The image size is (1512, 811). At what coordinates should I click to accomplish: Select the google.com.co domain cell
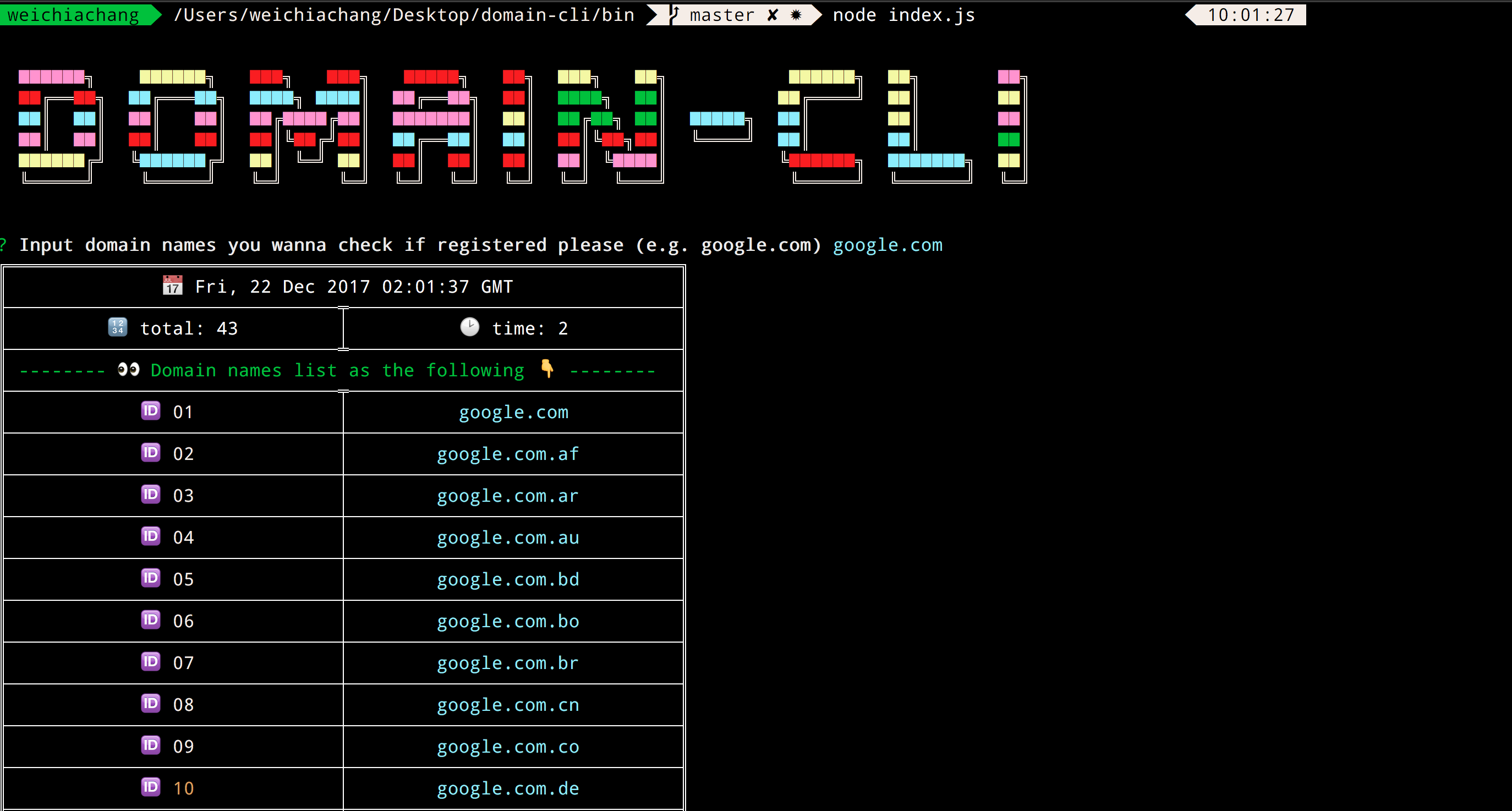pos(513,747)
